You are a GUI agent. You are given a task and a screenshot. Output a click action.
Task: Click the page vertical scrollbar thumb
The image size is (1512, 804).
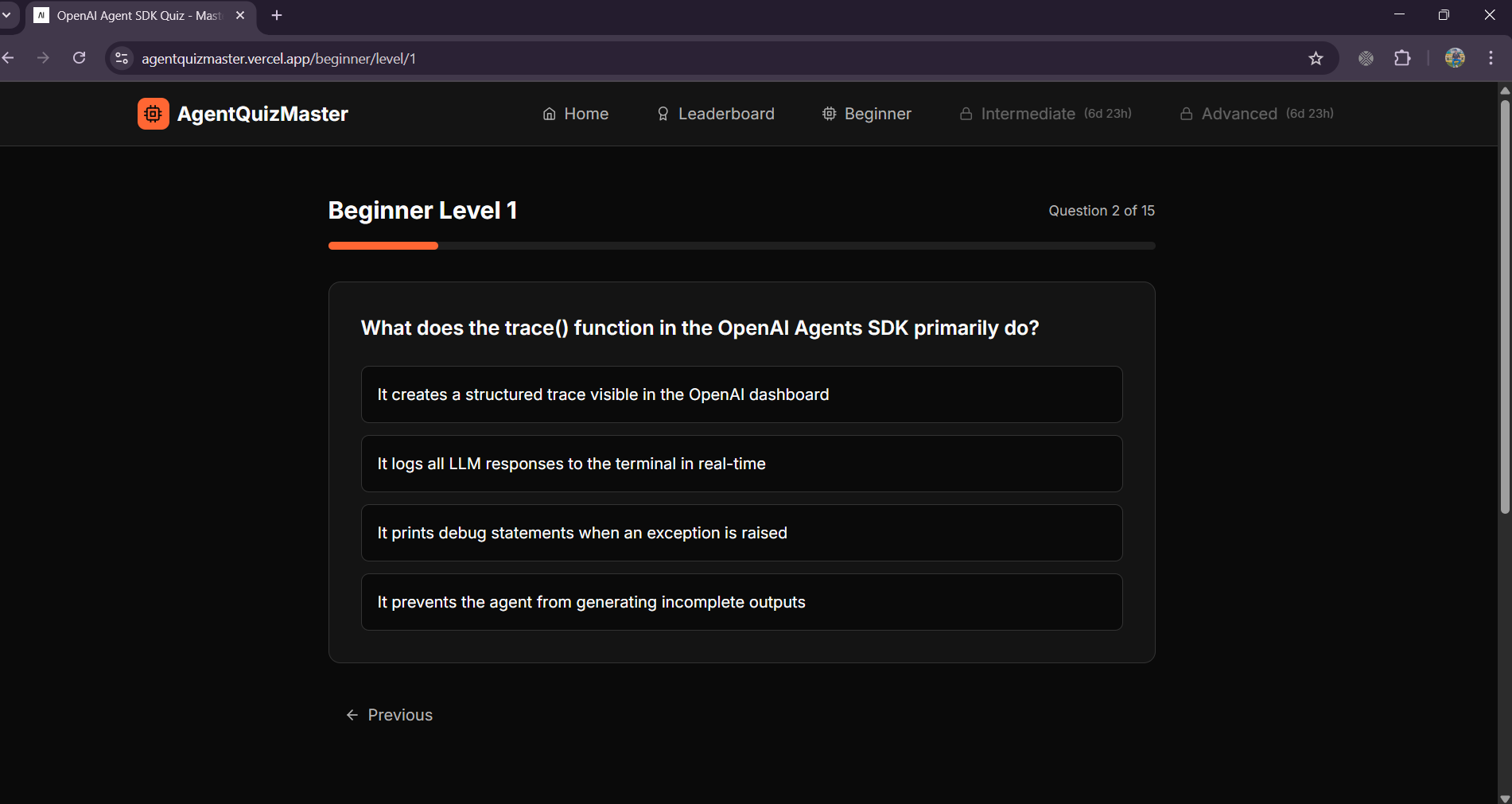[x=1505, y=305]
